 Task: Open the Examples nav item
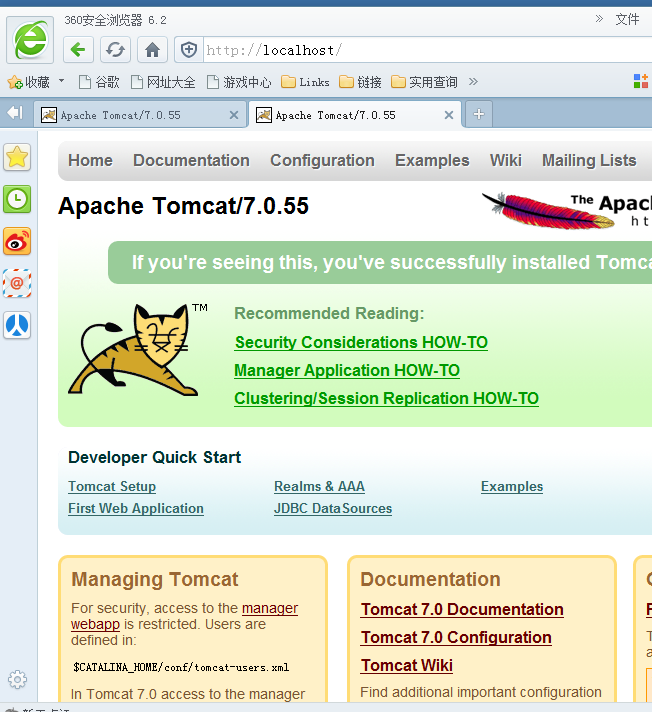(x=432, y=160)
